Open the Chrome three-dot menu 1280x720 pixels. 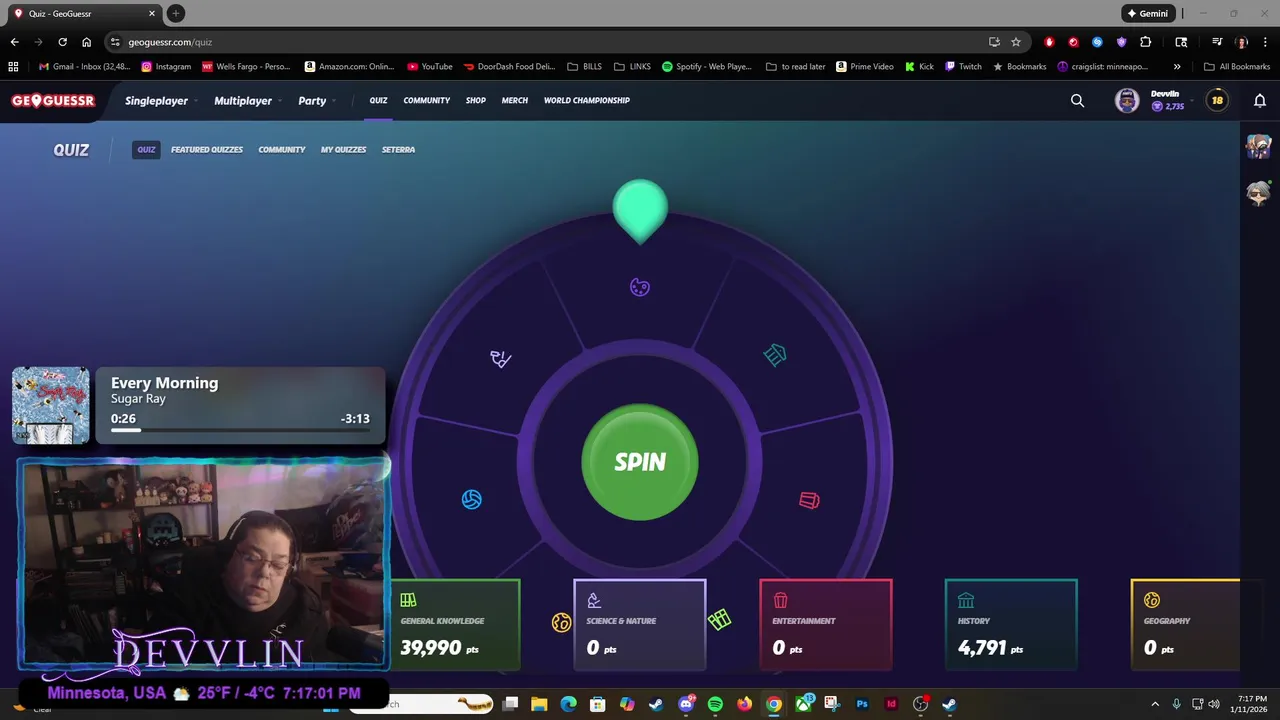pos(1264,42)
